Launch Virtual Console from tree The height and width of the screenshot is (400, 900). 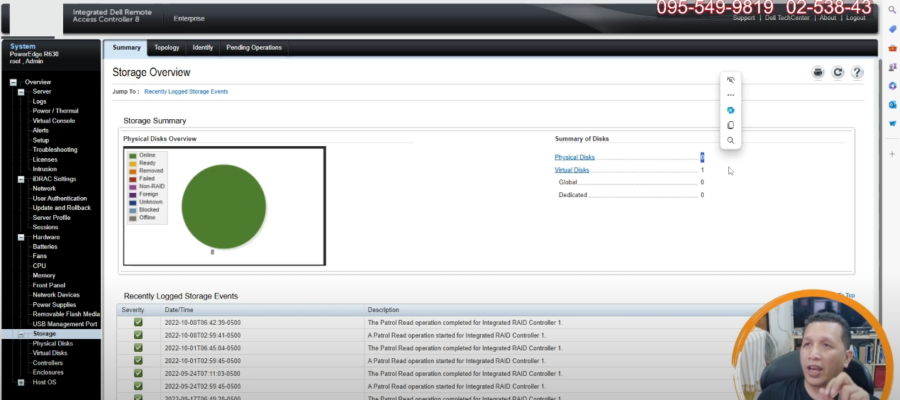(53, 121)
